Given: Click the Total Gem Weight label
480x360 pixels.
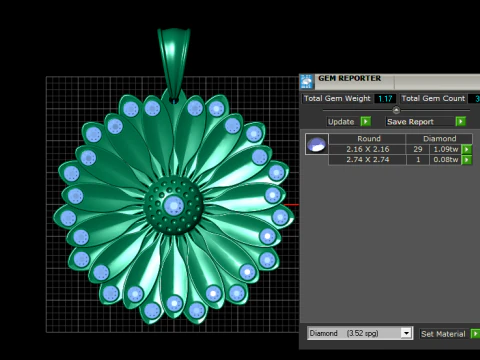Looking at the screenshot, I should (337, 98).
